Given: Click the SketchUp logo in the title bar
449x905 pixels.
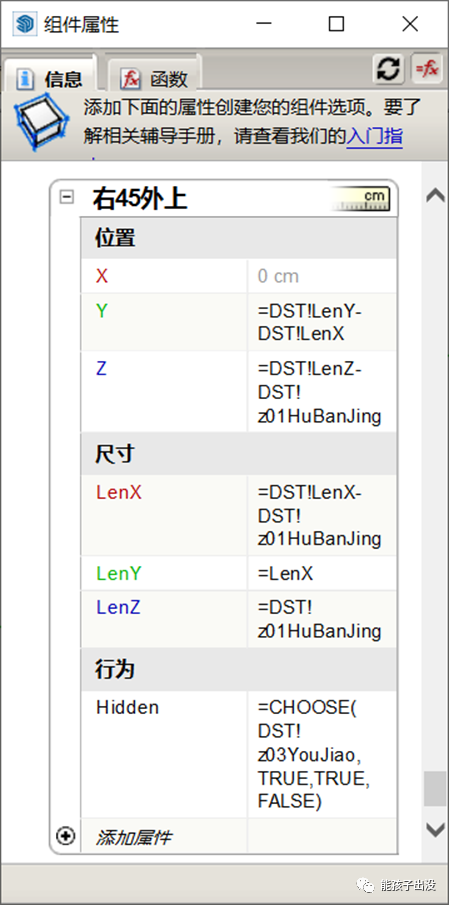Looking at the screenshot, I should click(25, 24).
